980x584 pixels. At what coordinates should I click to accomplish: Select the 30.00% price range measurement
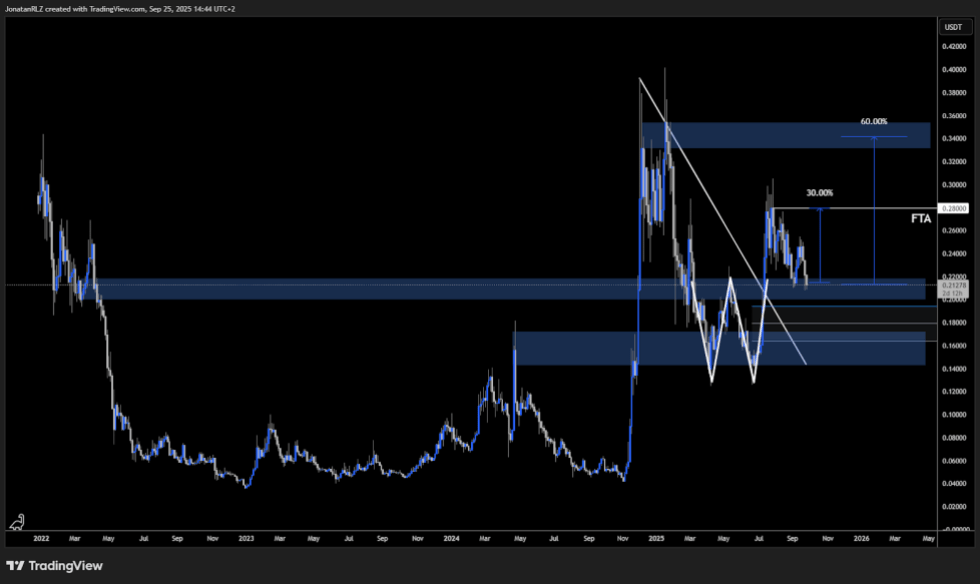pos(819,193)
